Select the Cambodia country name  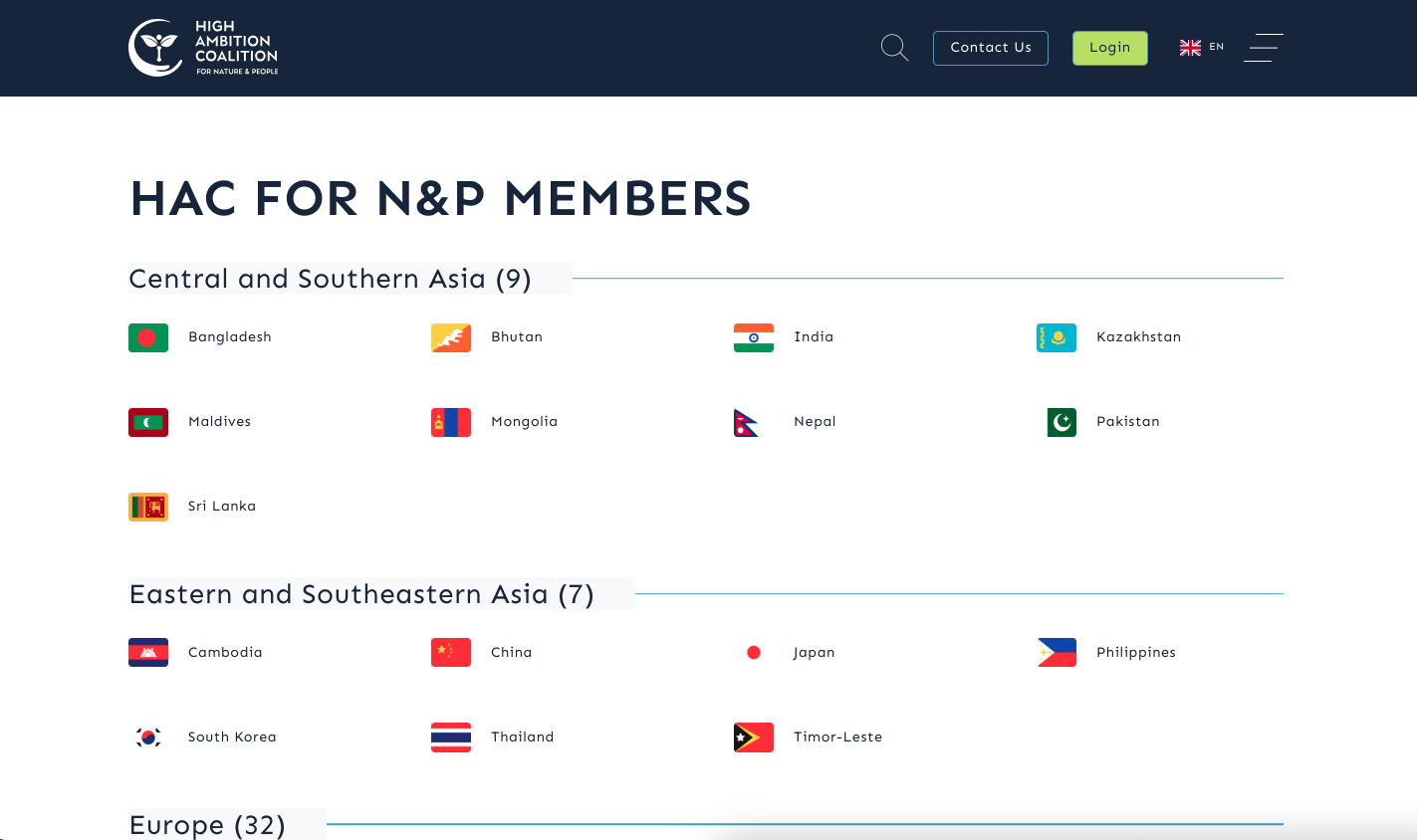pos(225,653)
